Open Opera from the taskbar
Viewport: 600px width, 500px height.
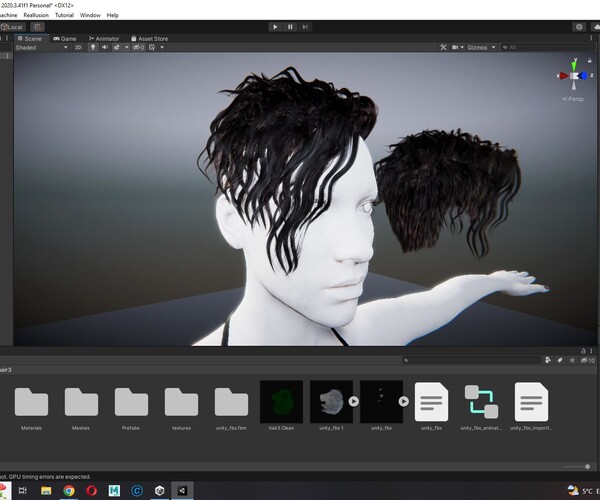click(x=91, y=490)
